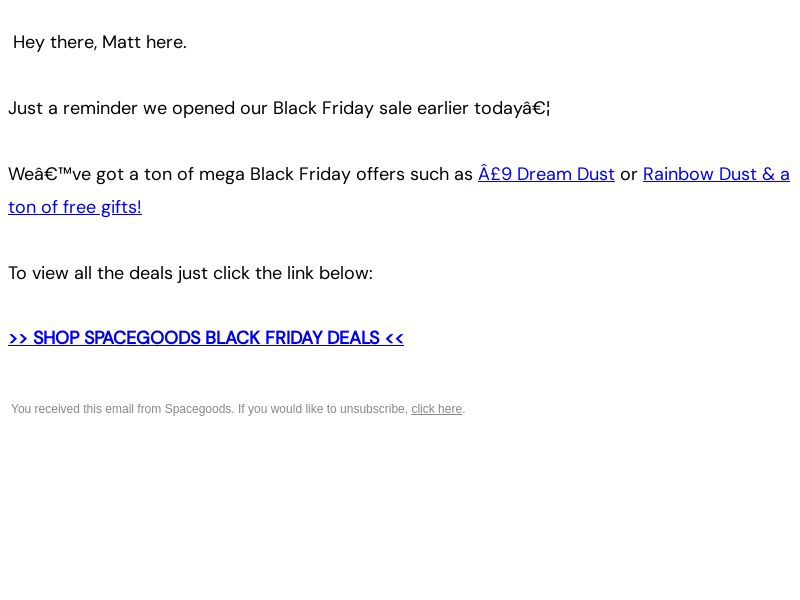Click the Black Friday sale reminder sentence
Screen dimensions: 800x600
coord(279,108)
